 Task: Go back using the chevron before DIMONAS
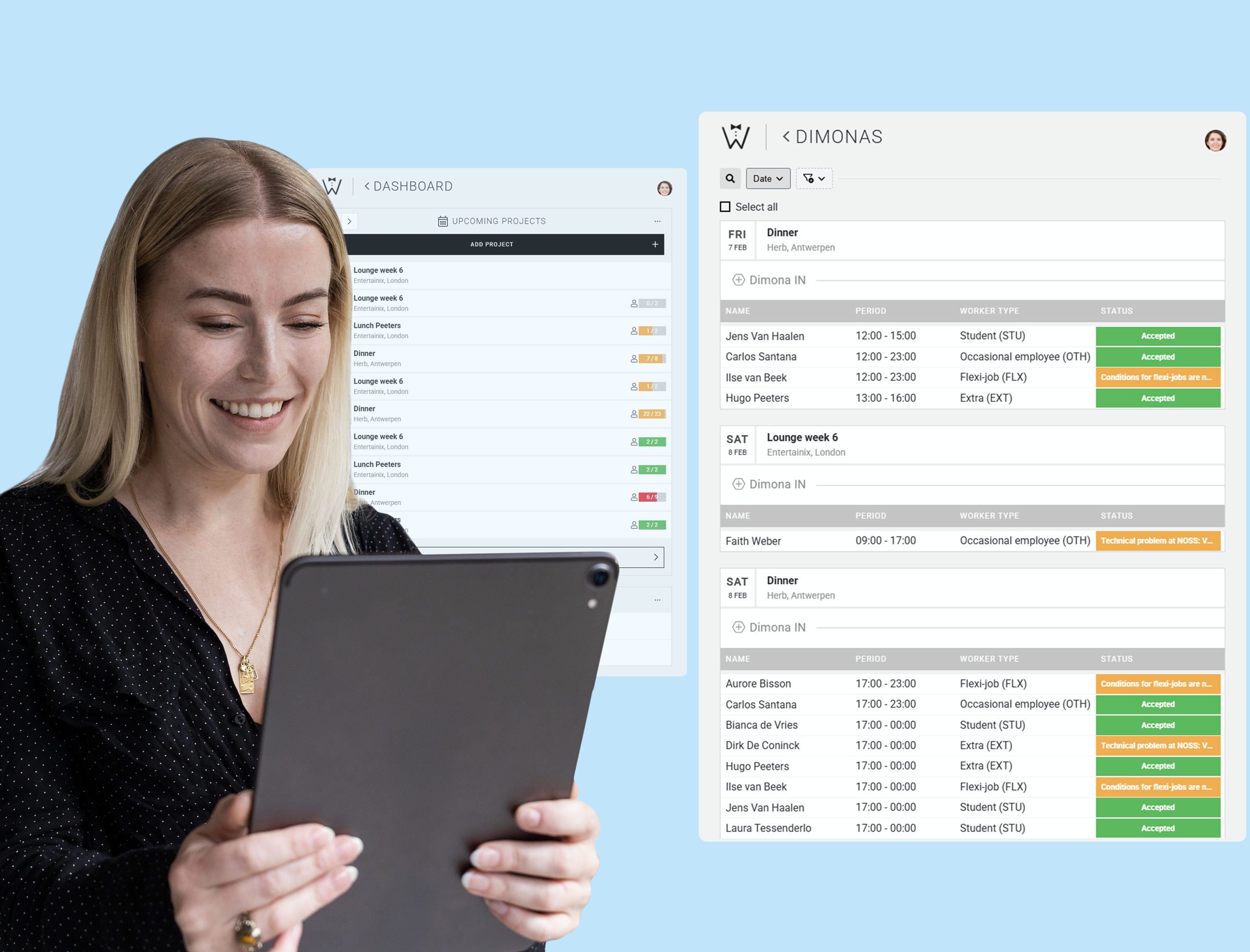point(786,137)
